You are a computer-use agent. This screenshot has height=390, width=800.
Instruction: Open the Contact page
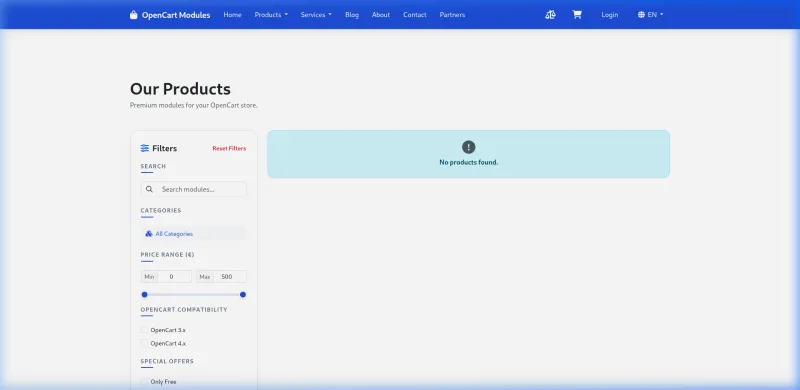coord(414,15)
